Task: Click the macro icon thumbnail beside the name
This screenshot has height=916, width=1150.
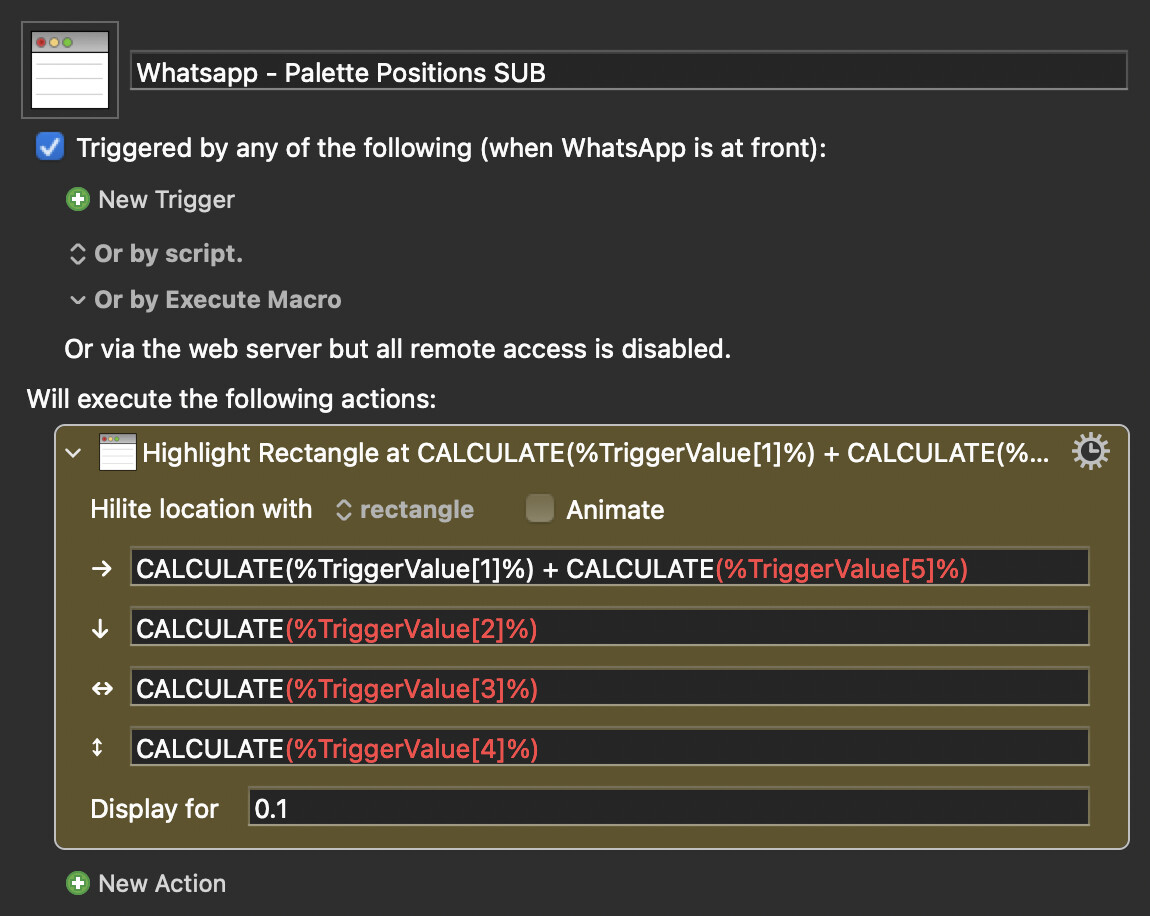Action: pyautogui.click(x=69, y=70)
